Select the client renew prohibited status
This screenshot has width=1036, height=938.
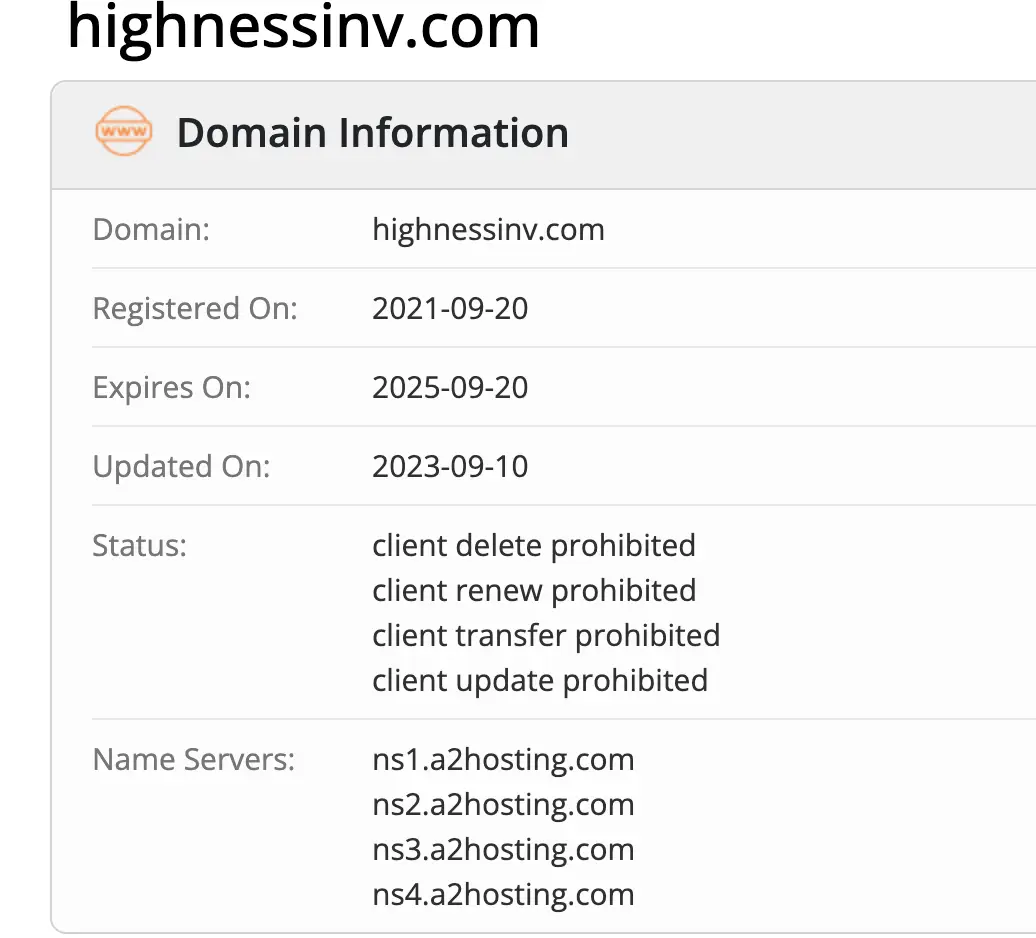coord(534,591)
